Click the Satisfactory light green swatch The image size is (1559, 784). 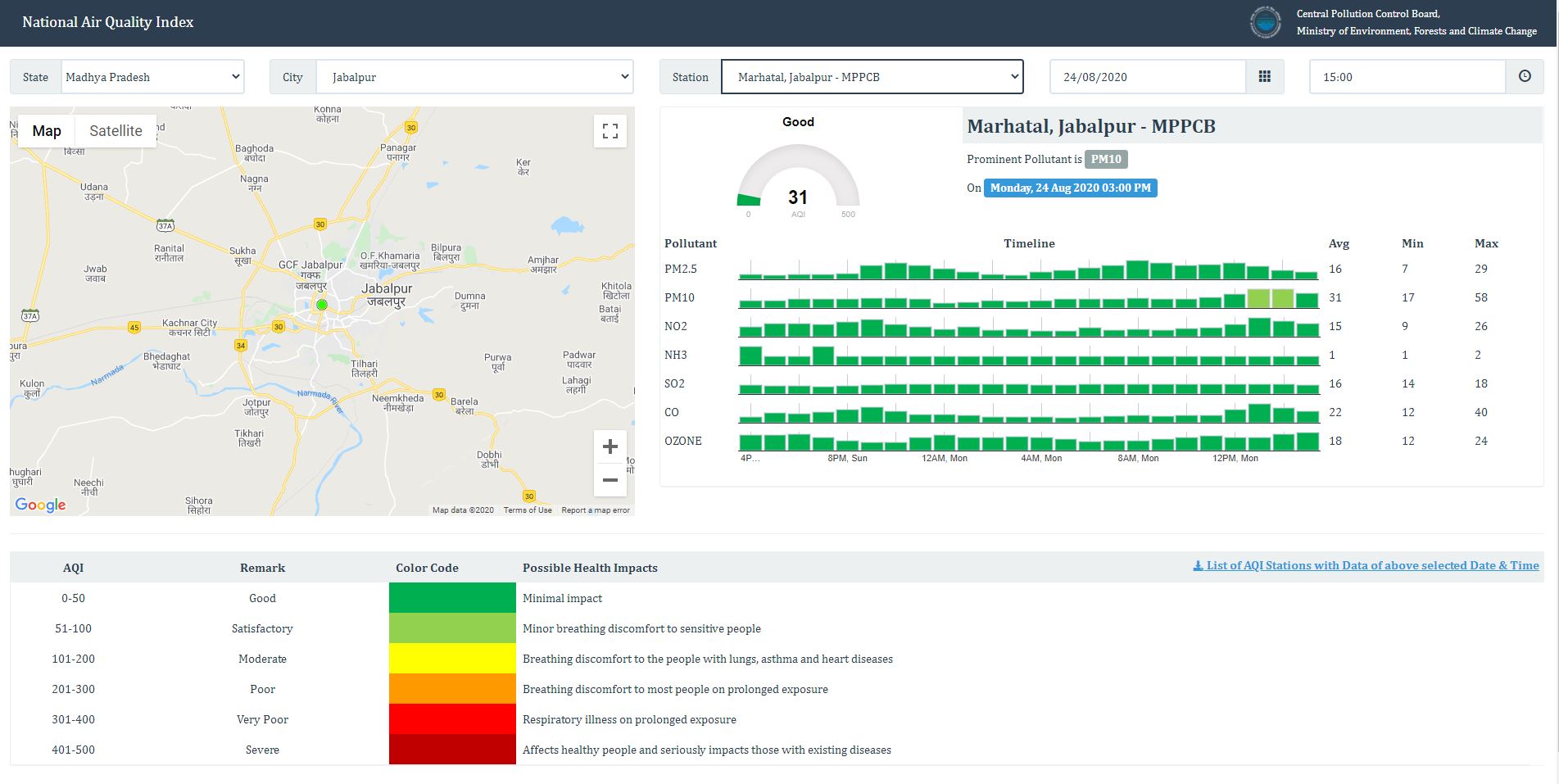click(452, 628)
